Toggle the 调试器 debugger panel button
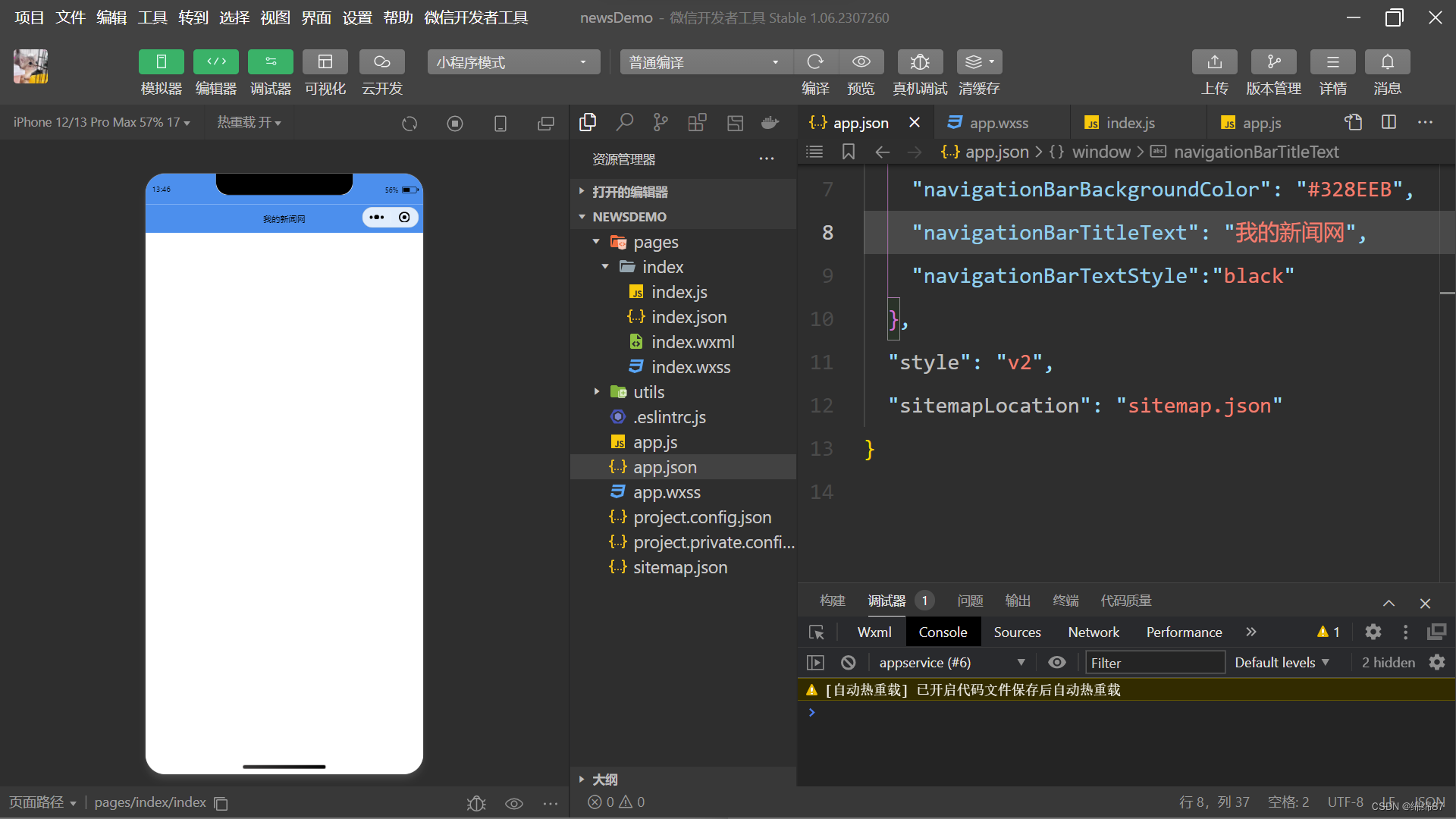 pos(271,61)
